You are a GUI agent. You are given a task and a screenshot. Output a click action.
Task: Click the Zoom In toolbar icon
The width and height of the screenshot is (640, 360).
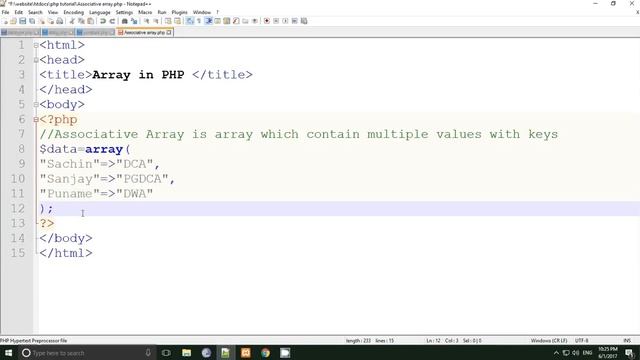[x=146, y=21]
